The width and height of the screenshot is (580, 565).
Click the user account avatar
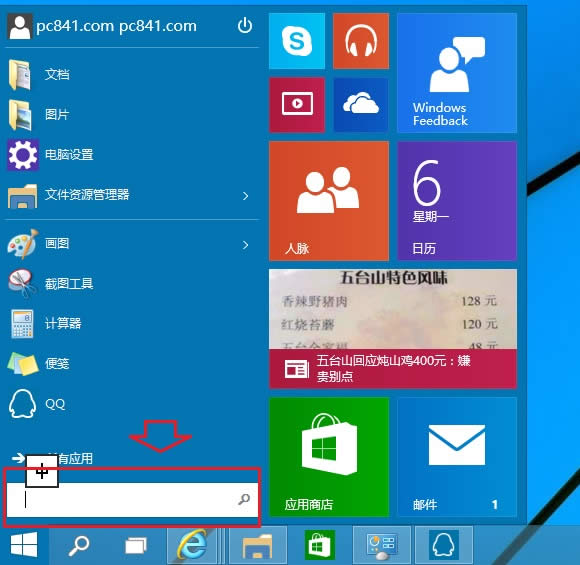[20, 26]
